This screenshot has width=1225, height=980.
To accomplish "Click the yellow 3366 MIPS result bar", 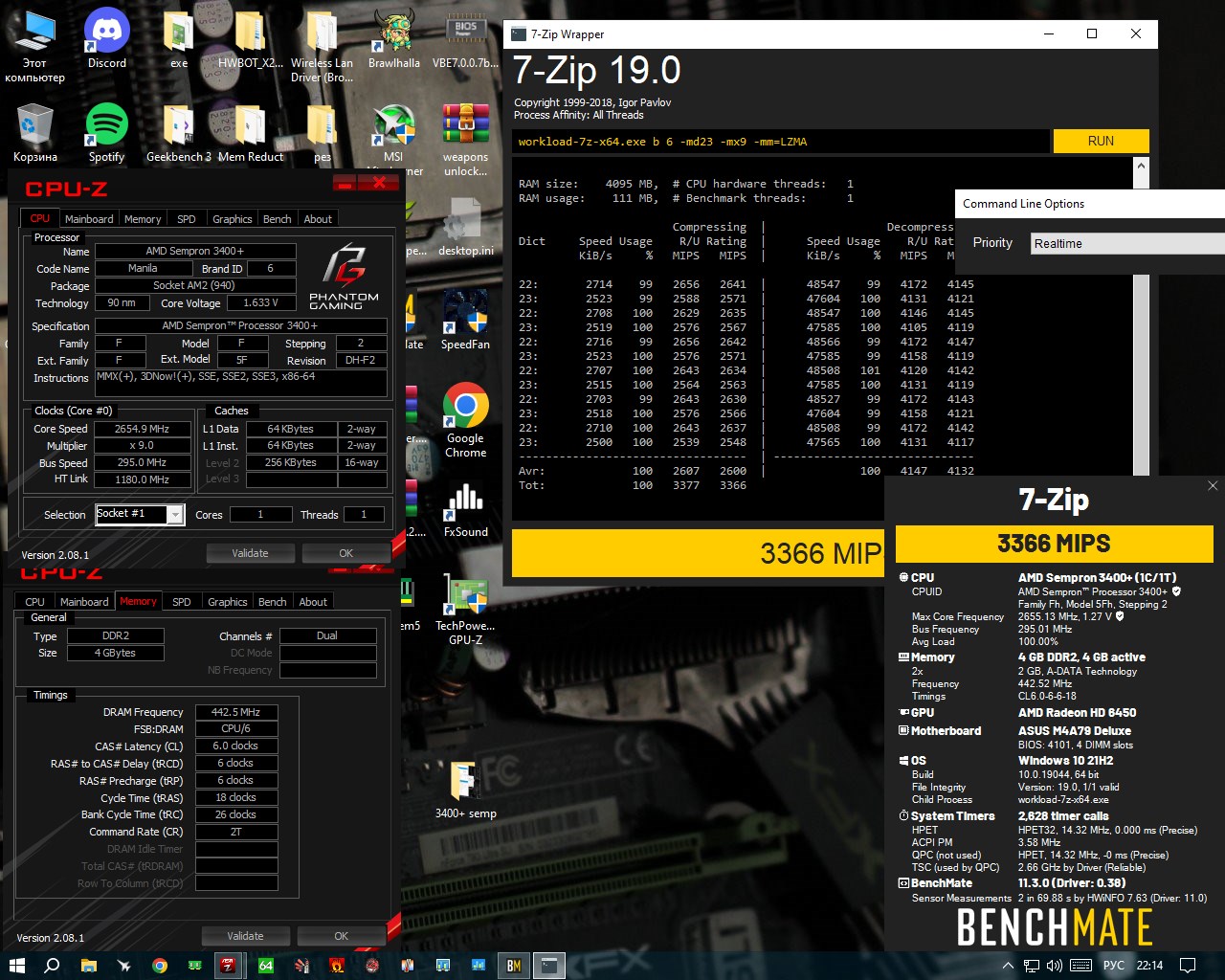I will 1054,544.
